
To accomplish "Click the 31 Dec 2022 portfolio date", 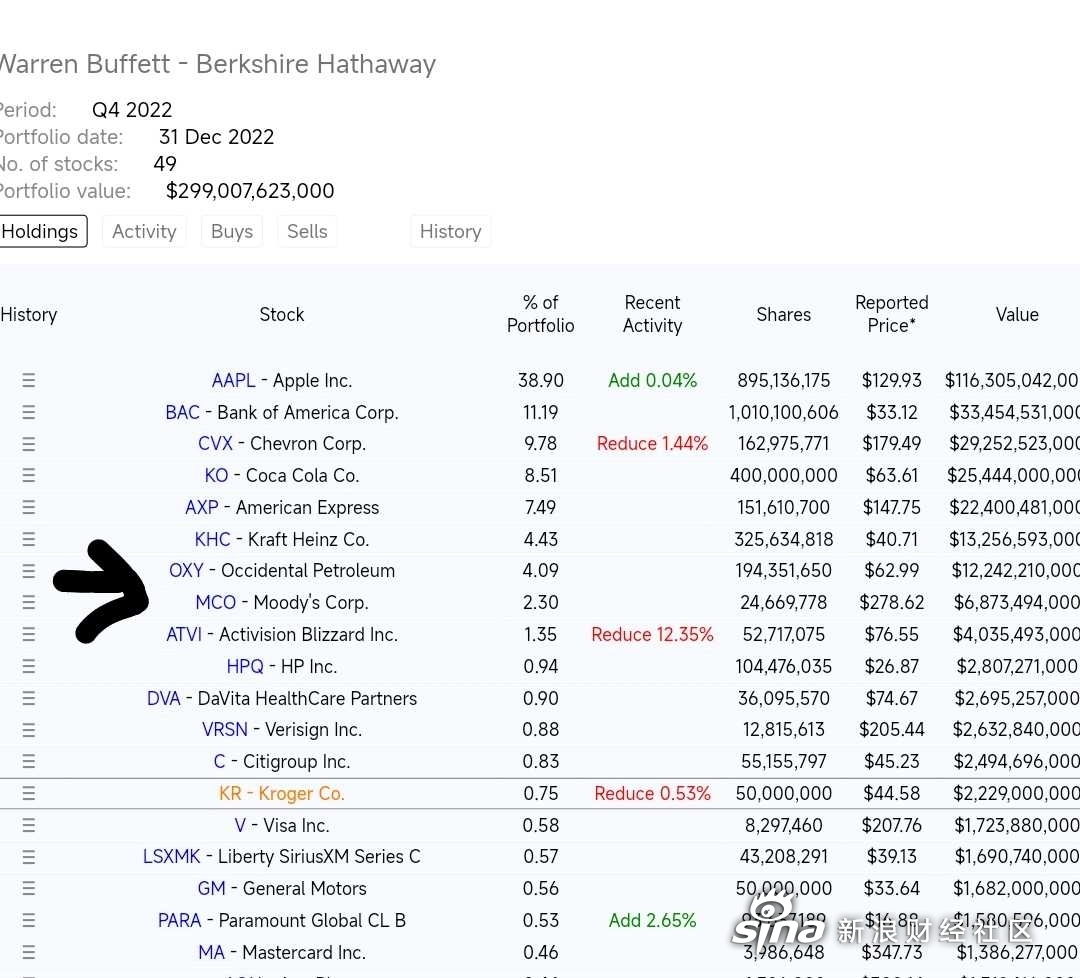I will coord(216,136).
